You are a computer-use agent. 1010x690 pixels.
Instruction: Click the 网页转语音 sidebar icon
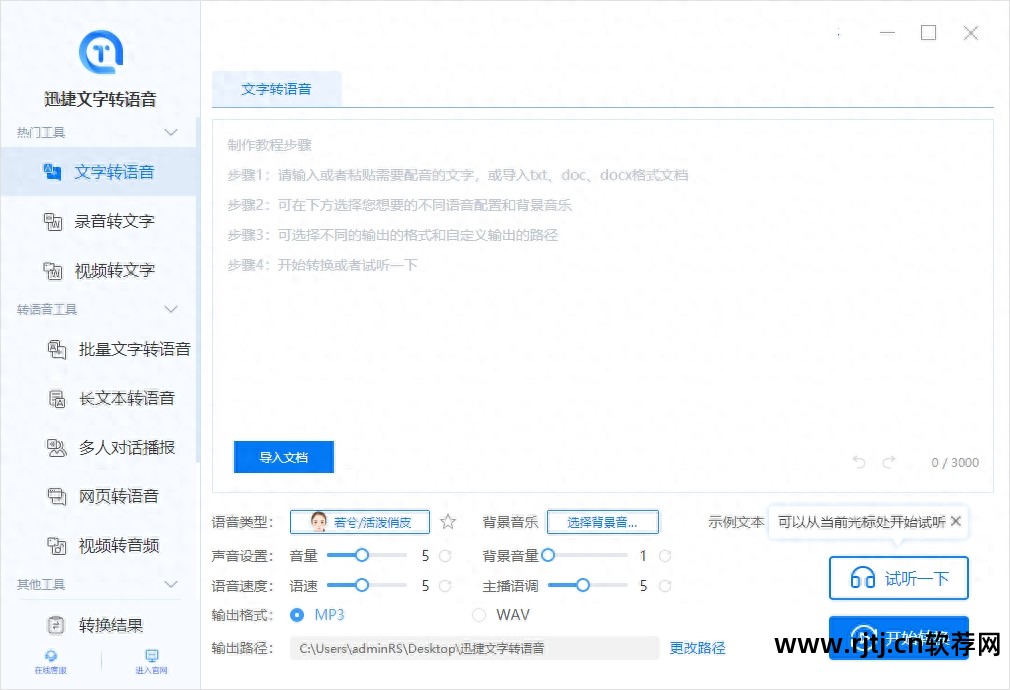(57, 496)
